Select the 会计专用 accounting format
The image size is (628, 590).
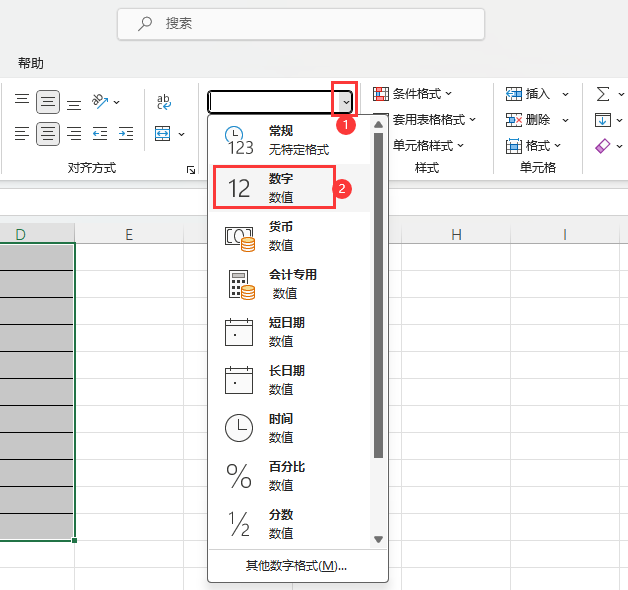[291, 284]
